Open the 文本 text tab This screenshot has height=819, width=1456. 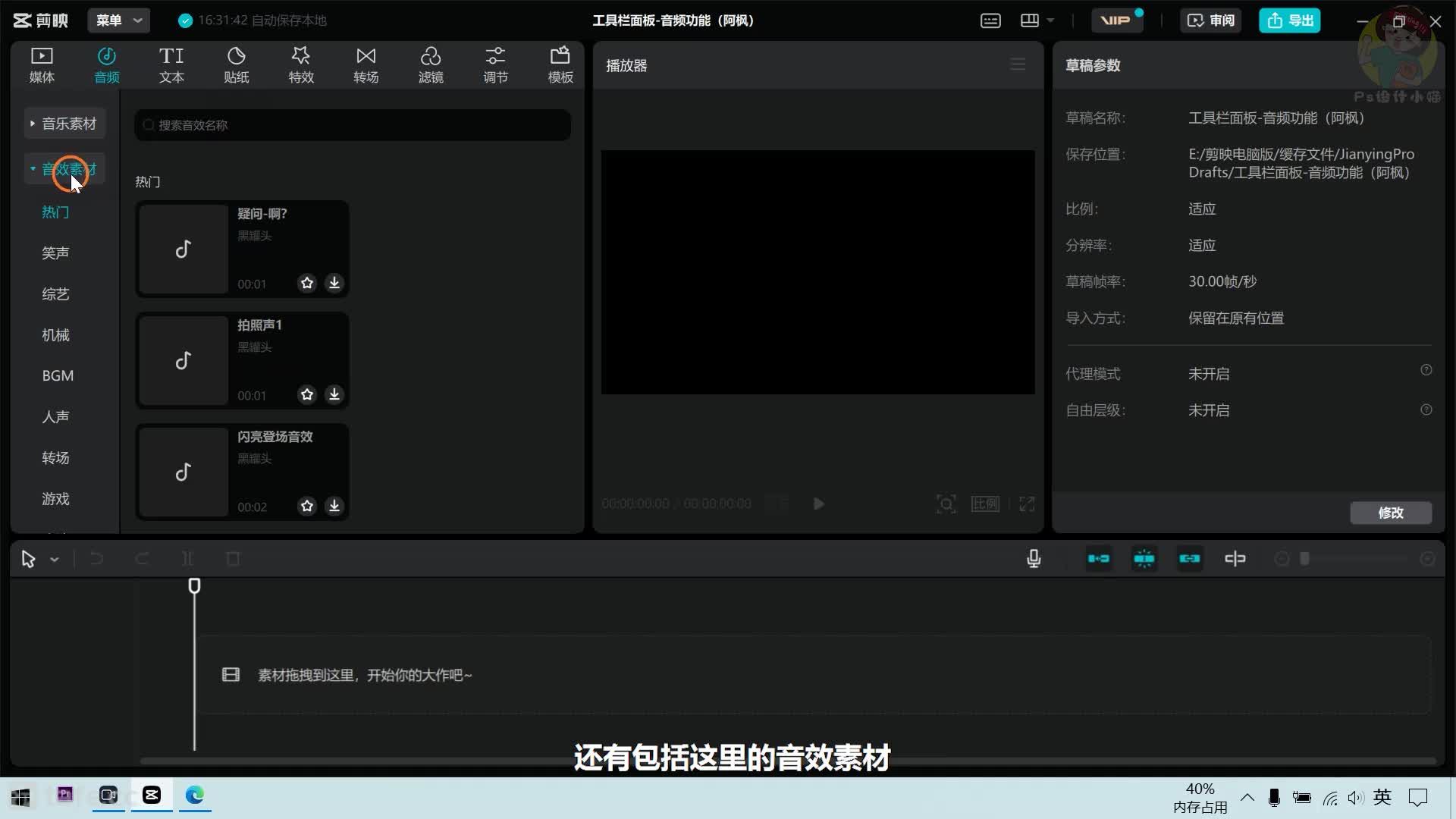[171, 64]
